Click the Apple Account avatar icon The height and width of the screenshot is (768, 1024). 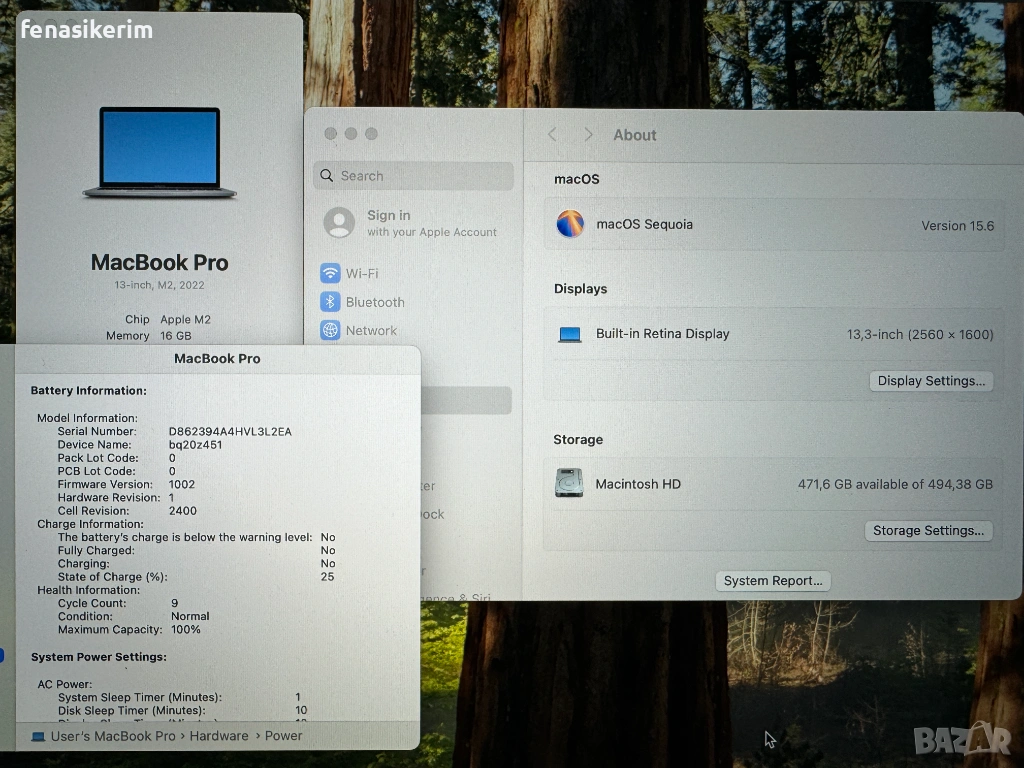pos(339,222)
